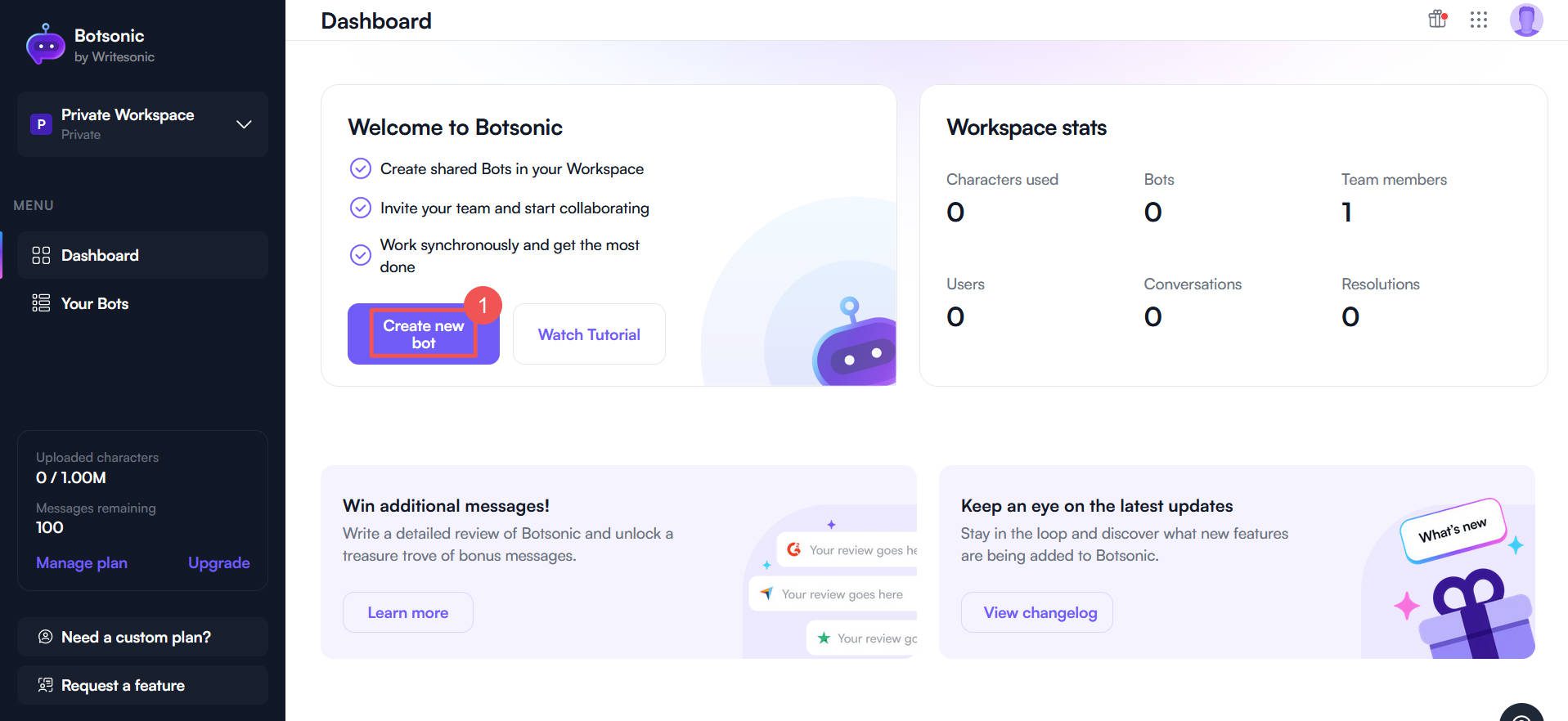The height and width of the screenshot is (721, 1568).
Task: Open the apps grid launcher
Action: [x=1479, y=20]
